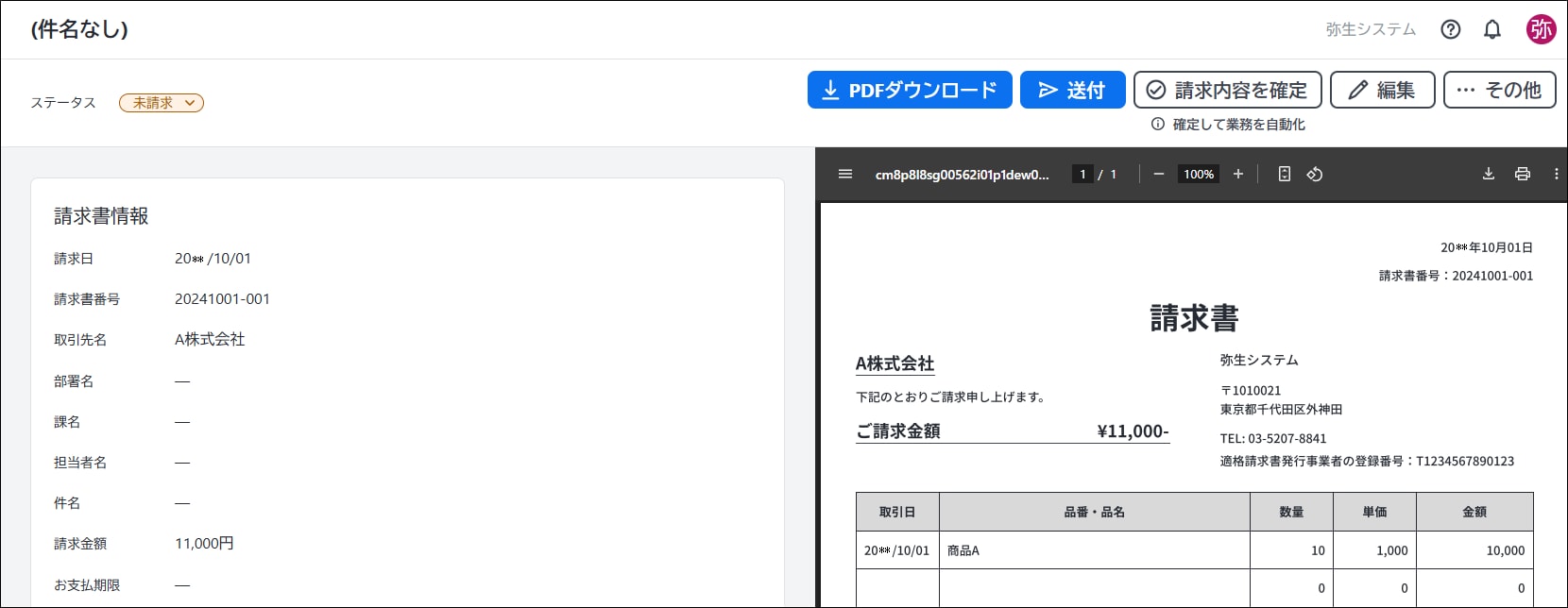1568x608 pixels.
Task: Open the PDF viewer more actions menu
Action: click(1556, 174)
